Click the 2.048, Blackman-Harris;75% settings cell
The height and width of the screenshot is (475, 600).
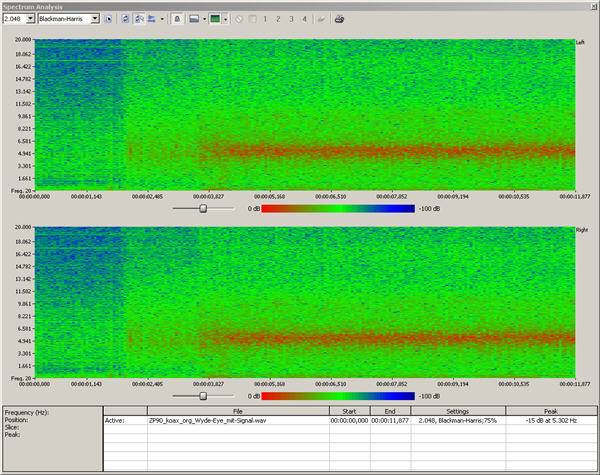tap(458, 420)
